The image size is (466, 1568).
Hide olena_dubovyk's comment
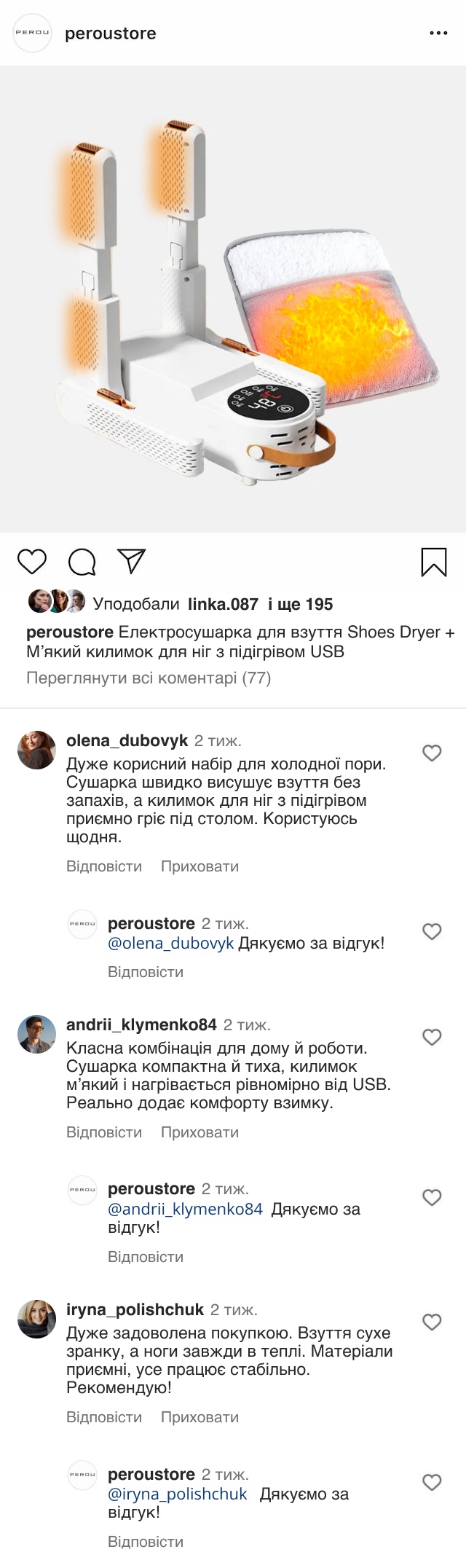tap(200, 866)
